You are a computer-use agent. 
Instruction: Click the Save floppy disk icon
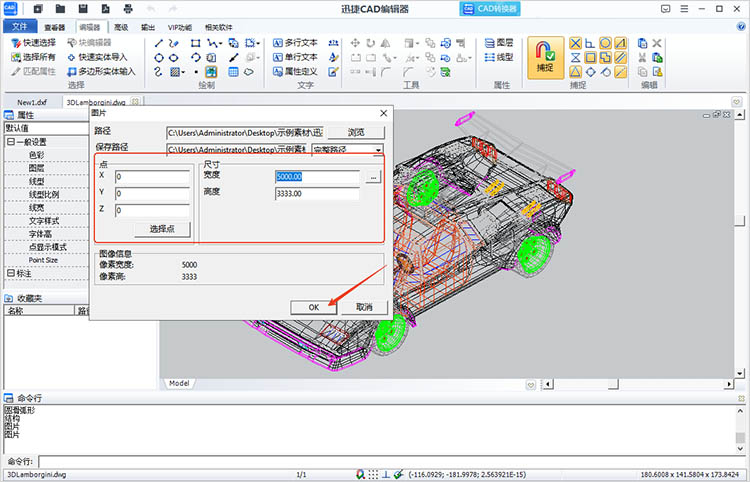coord(83,9)
